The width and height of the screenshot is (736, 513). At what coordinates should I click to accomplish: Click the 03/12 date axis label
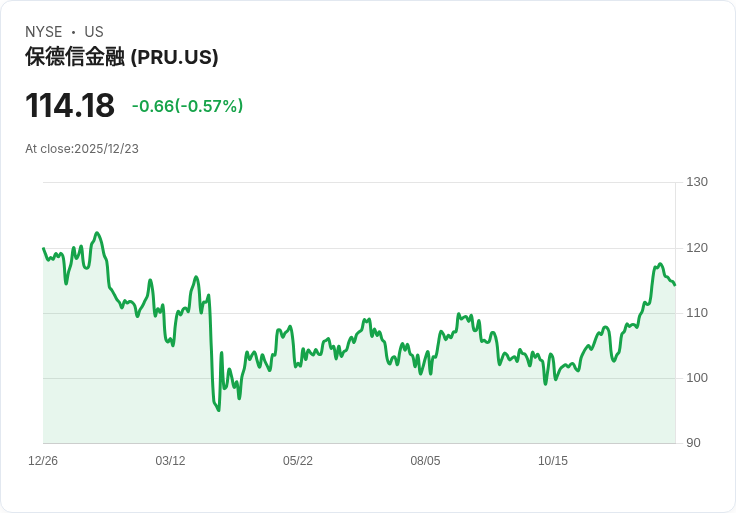coord(170,460)
